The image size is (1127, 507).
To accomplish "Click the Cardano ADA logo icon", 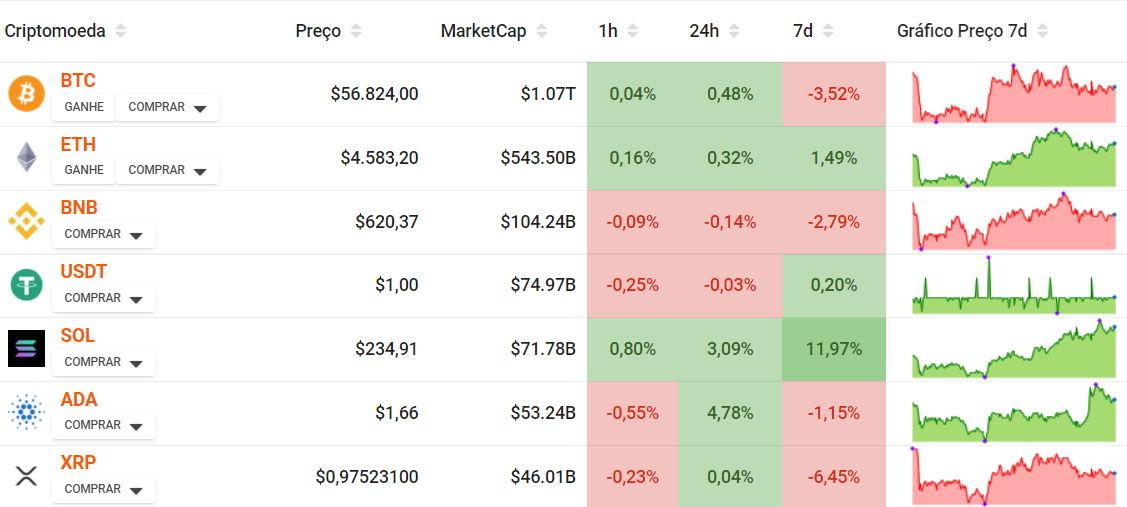I will click(26, 412).
